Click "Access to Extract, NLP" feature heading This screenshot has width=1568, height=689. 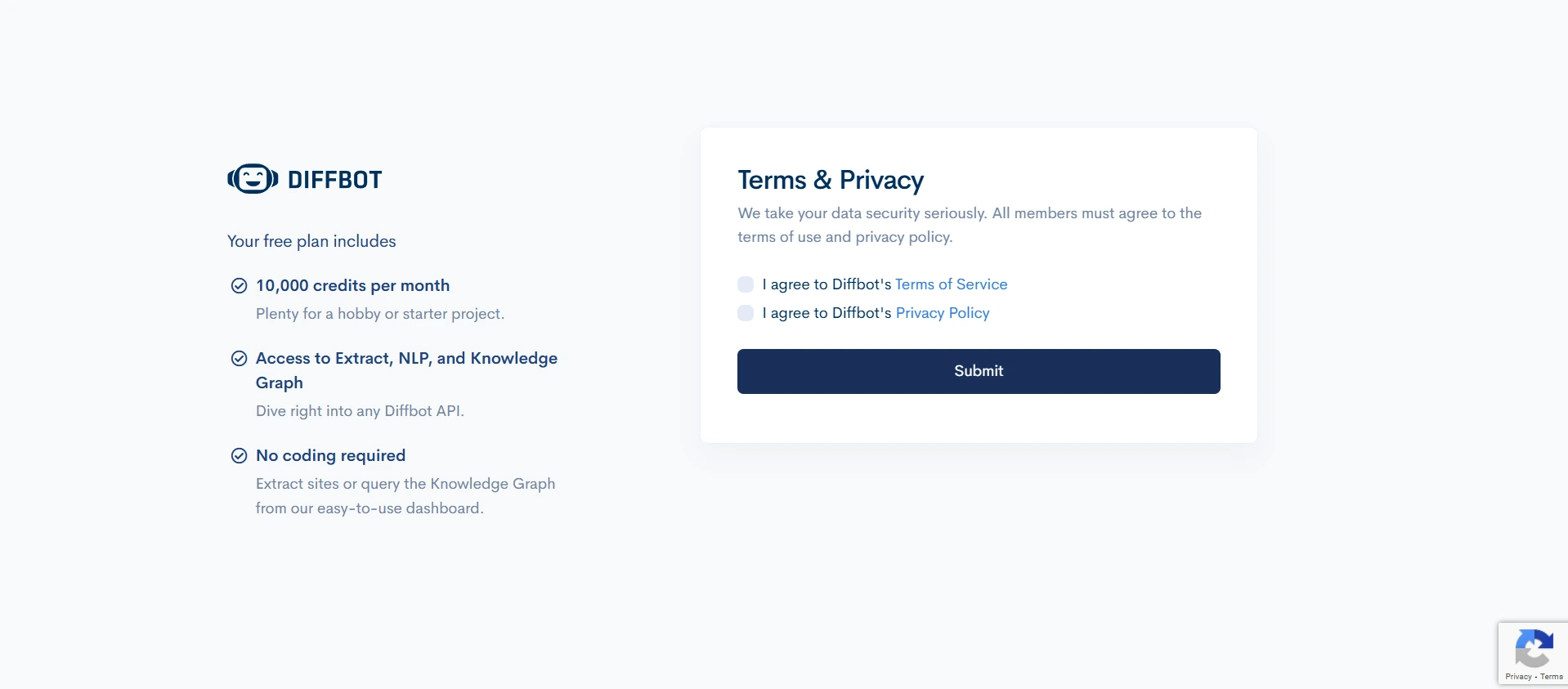(x=406, y=359)
